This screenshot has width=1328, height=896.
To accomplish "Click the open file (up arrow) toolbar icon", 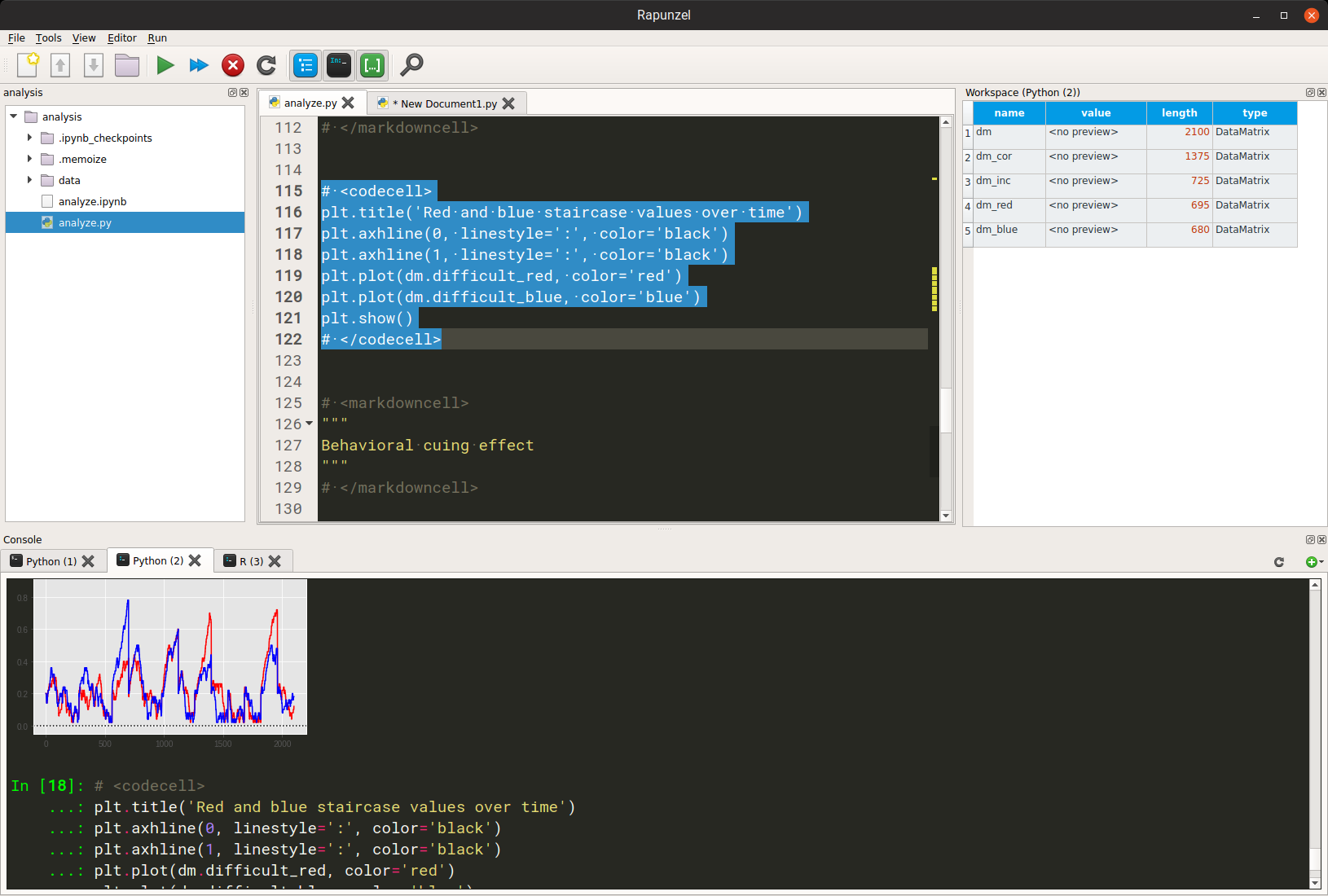I will pos(60,65).
